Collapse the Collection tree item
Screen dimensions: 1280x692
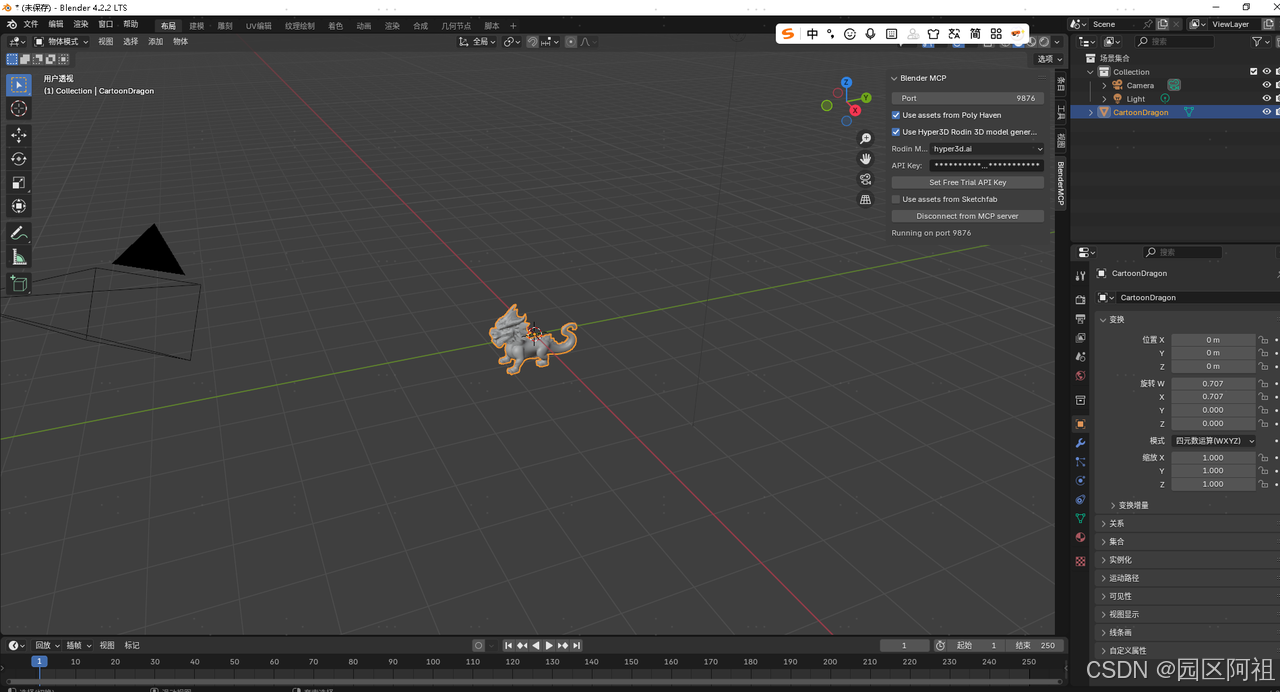point(1091,72)
